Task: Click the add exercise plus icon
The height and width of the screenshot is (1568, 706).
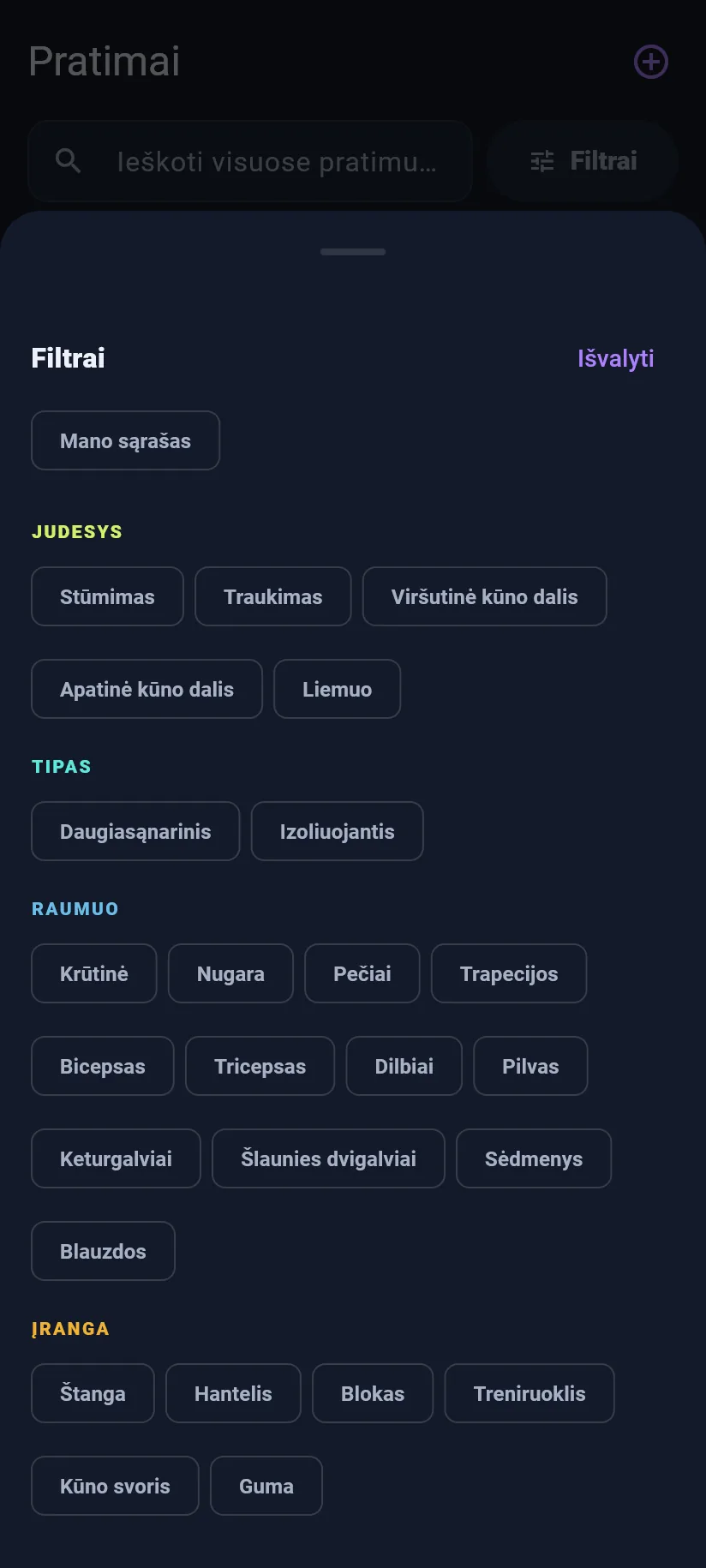Action: [x=651, y=62]
